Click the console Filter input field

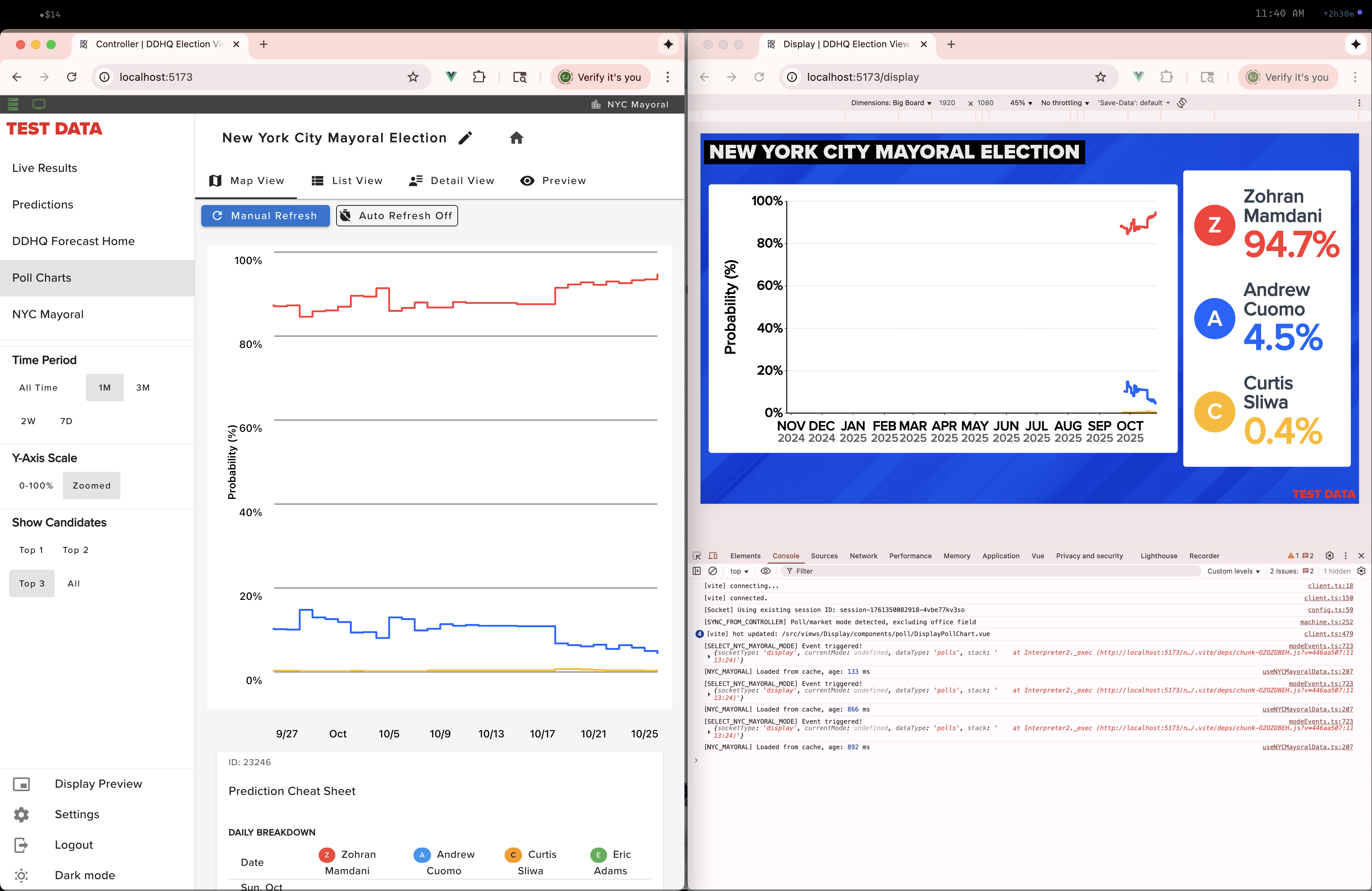point(992,571)
